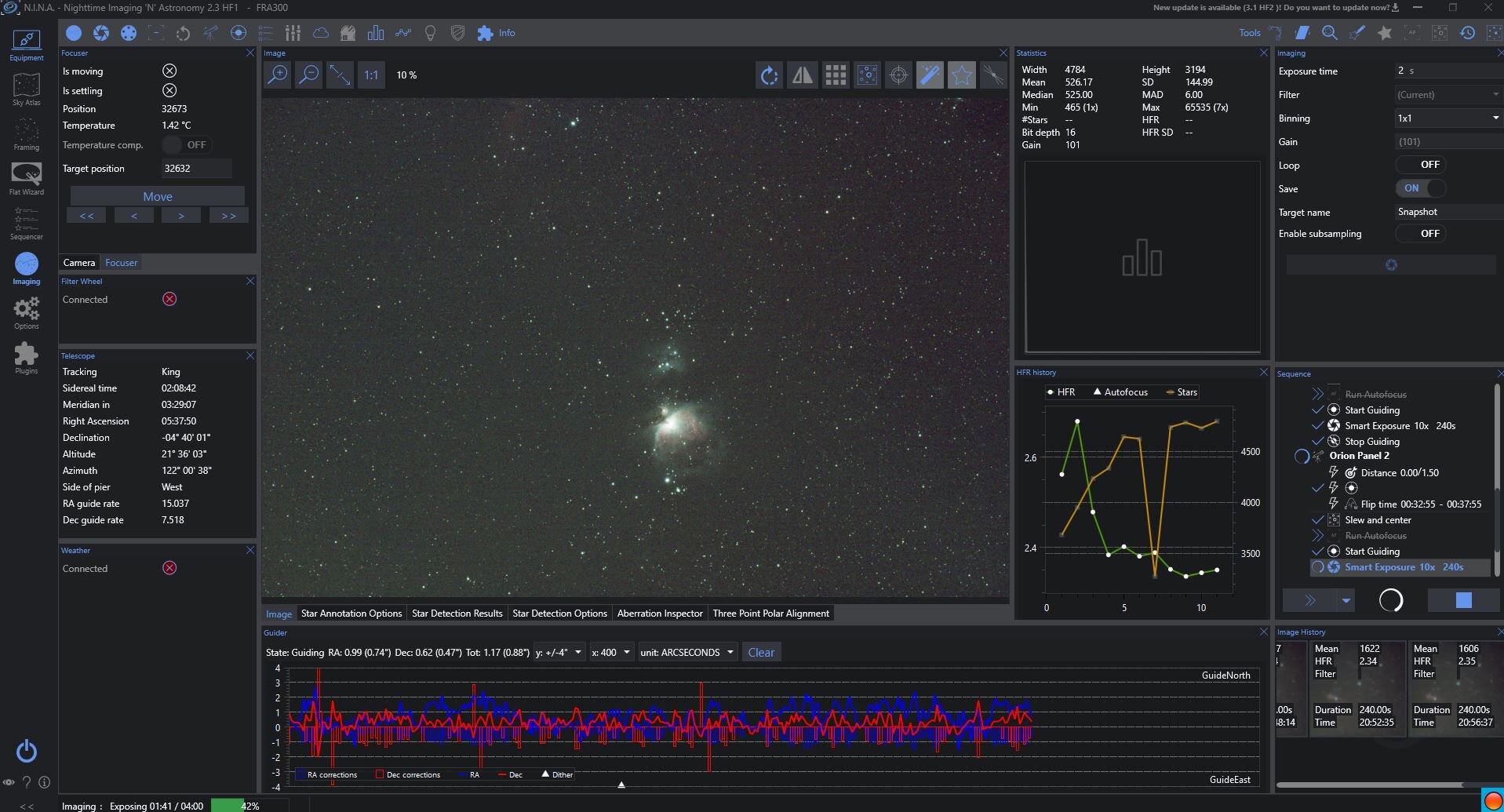
Task: Open the guider y-scale dropdown
Action: pyautogui.click(x=559, y=653)
